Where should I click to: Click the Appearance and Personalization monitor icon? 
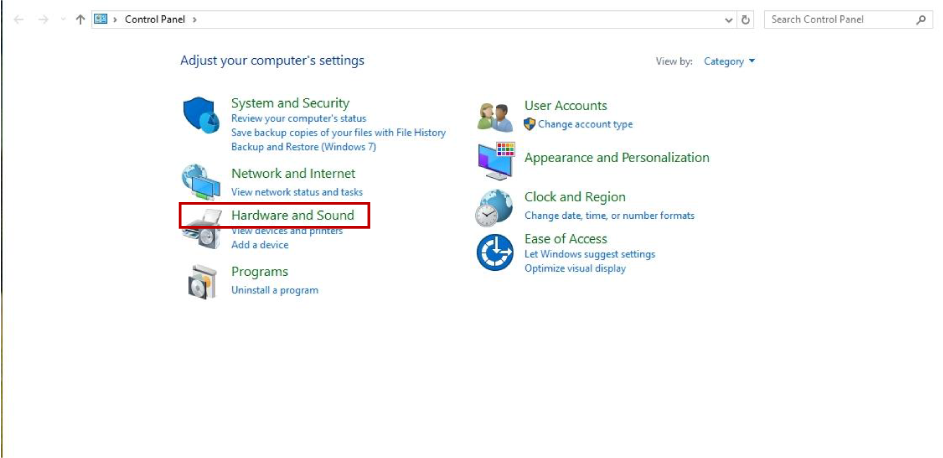[495, 158]
